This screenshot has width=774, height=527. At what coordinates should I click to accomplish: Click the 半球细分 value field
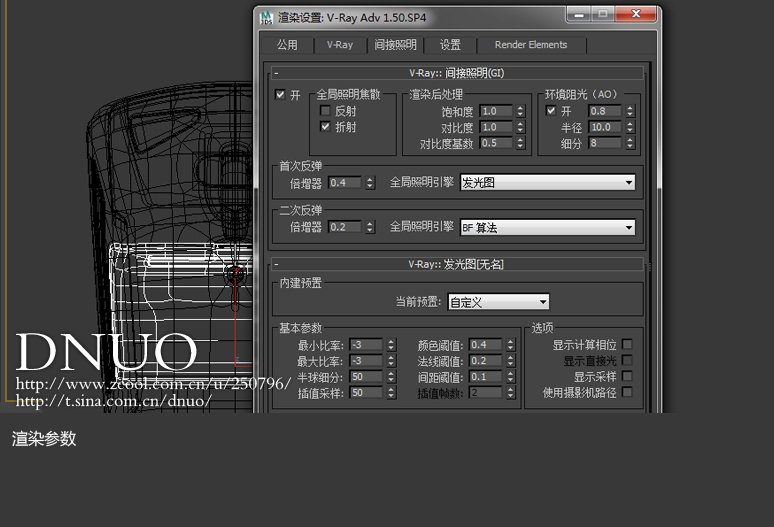tap(366, 377)
